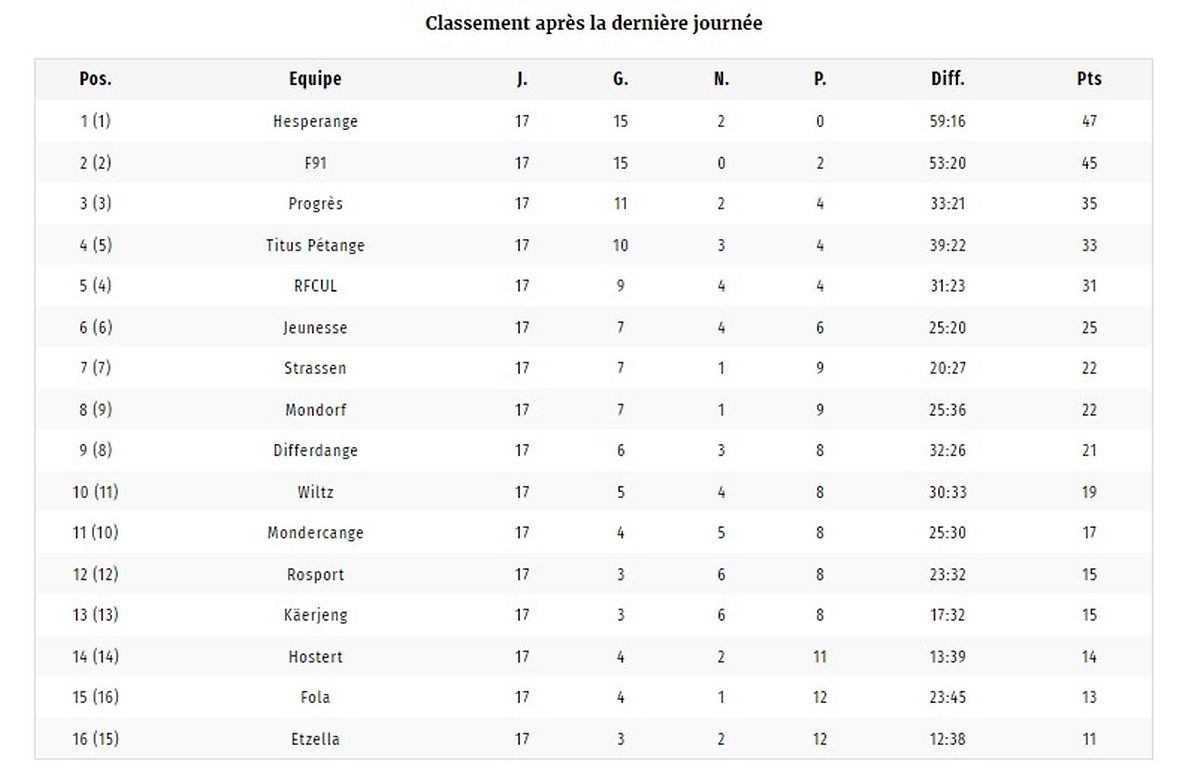Select Etzella in the last row
Screen dimensions: 1200x769
[315, 739]
